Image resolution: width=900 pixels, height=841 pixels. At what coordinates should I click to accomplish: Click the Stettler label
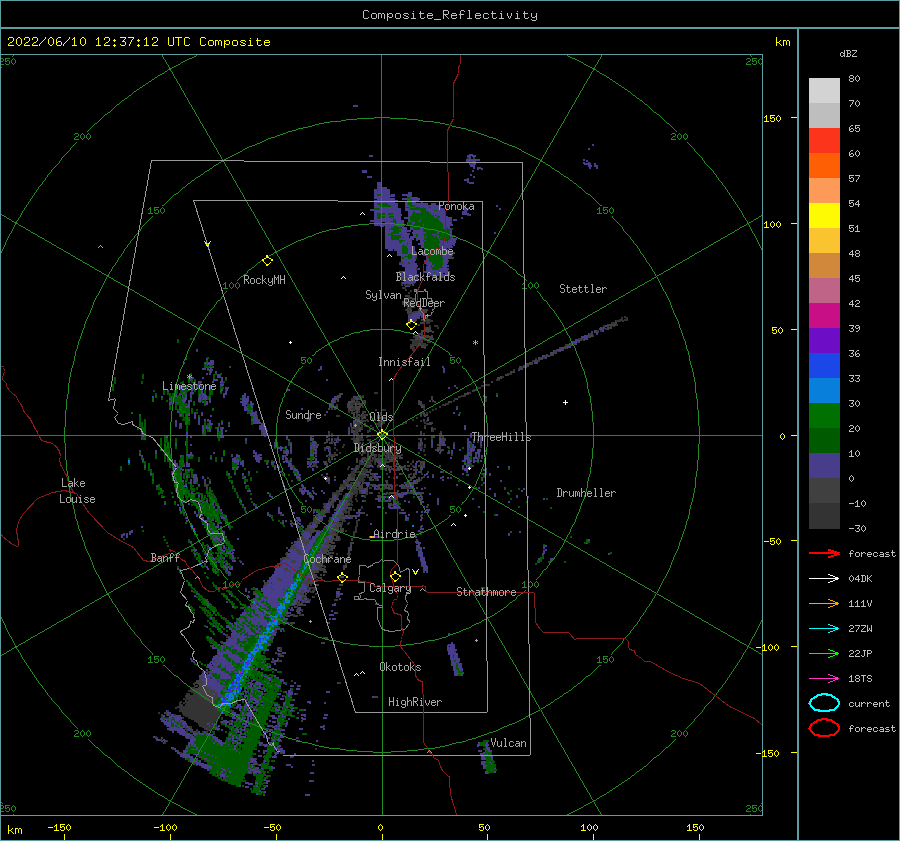[x=583, y=289]
